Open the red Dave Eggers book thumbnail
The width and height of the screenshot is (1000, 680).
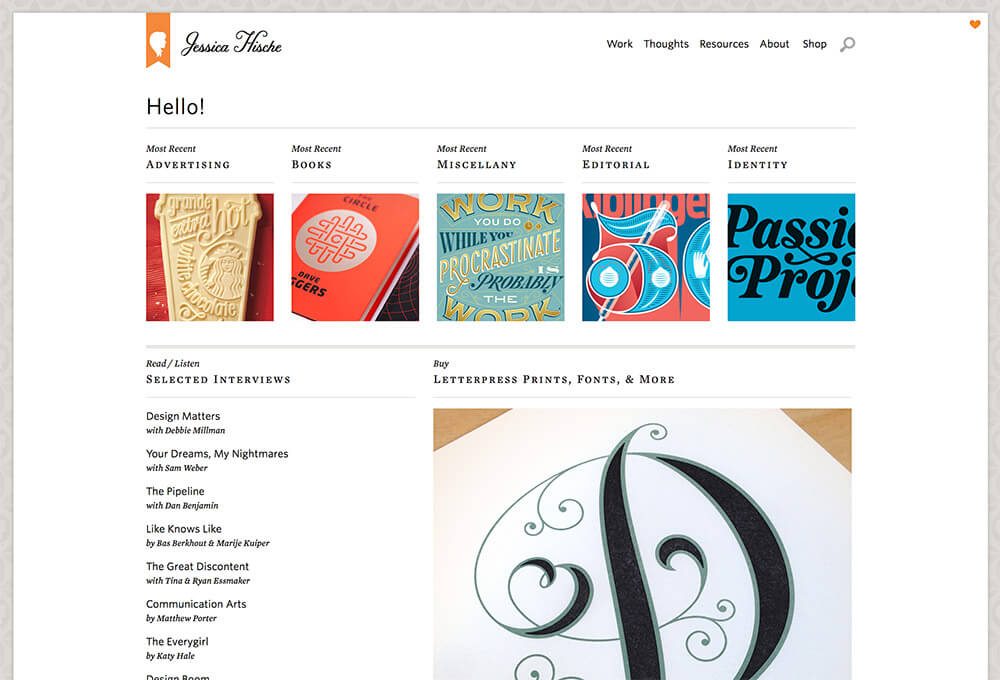pos(355,257)
